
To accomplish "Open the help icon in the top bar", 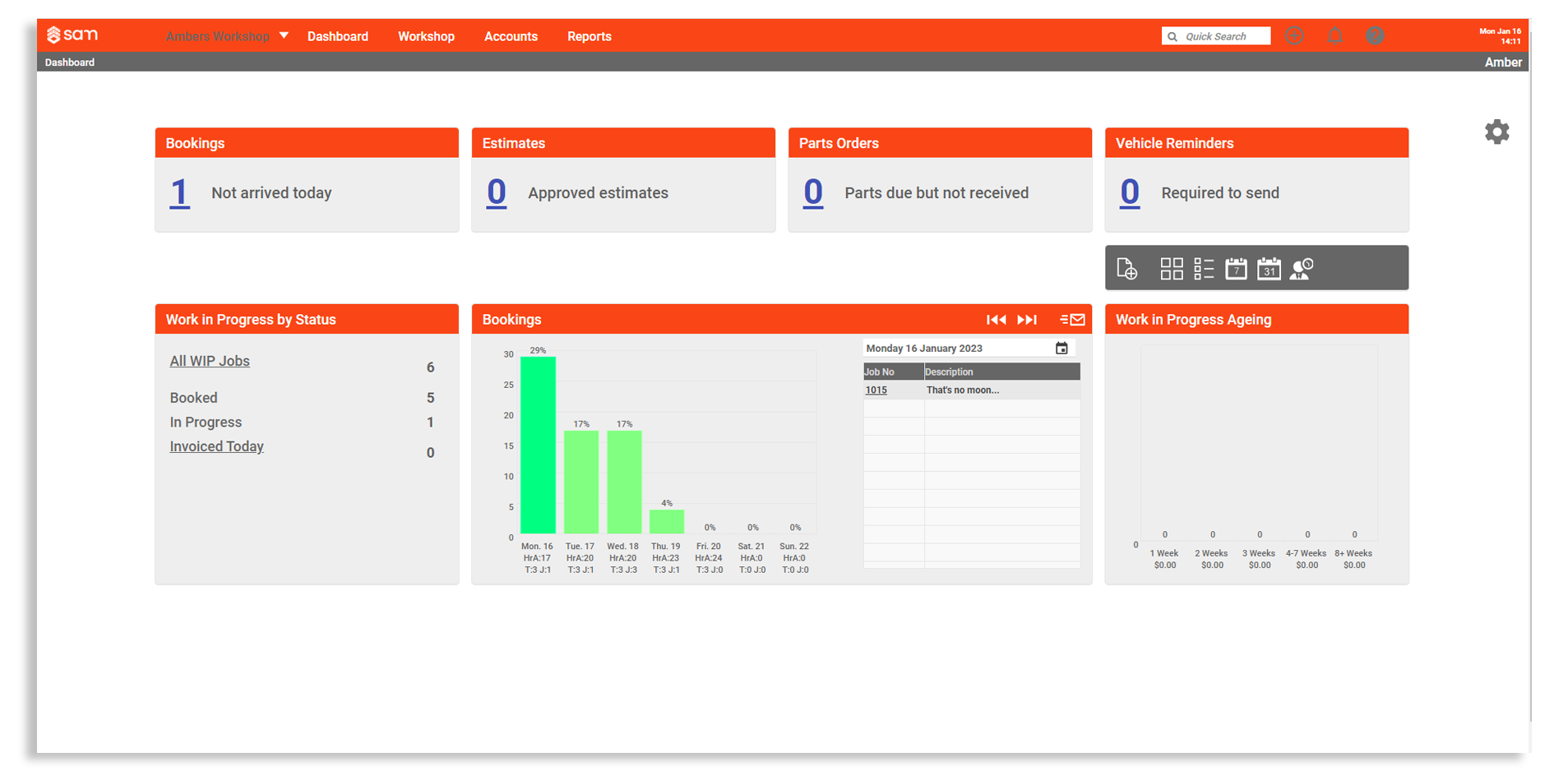I will pyautogui.click(x=1375, y=35).
